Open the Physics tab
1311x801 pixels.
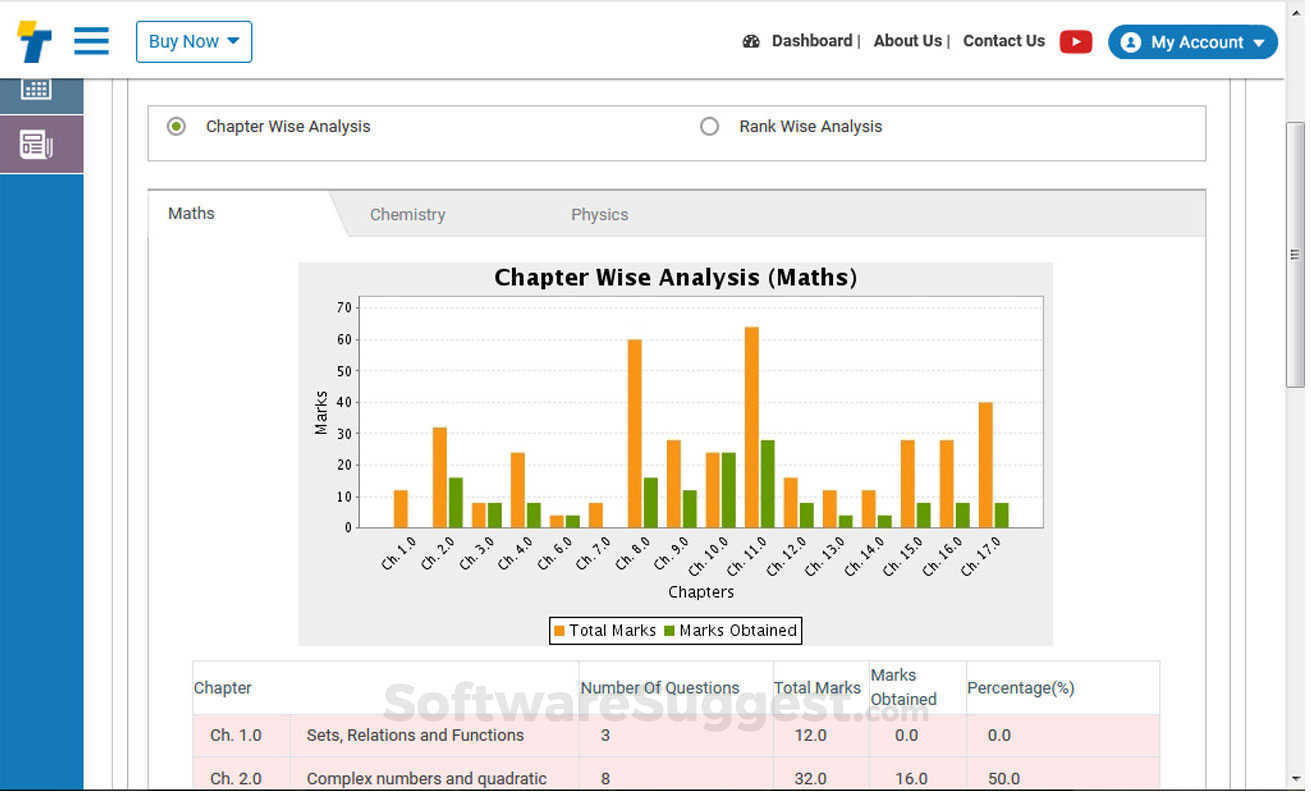pyautogui.click(x=599, y=214)
